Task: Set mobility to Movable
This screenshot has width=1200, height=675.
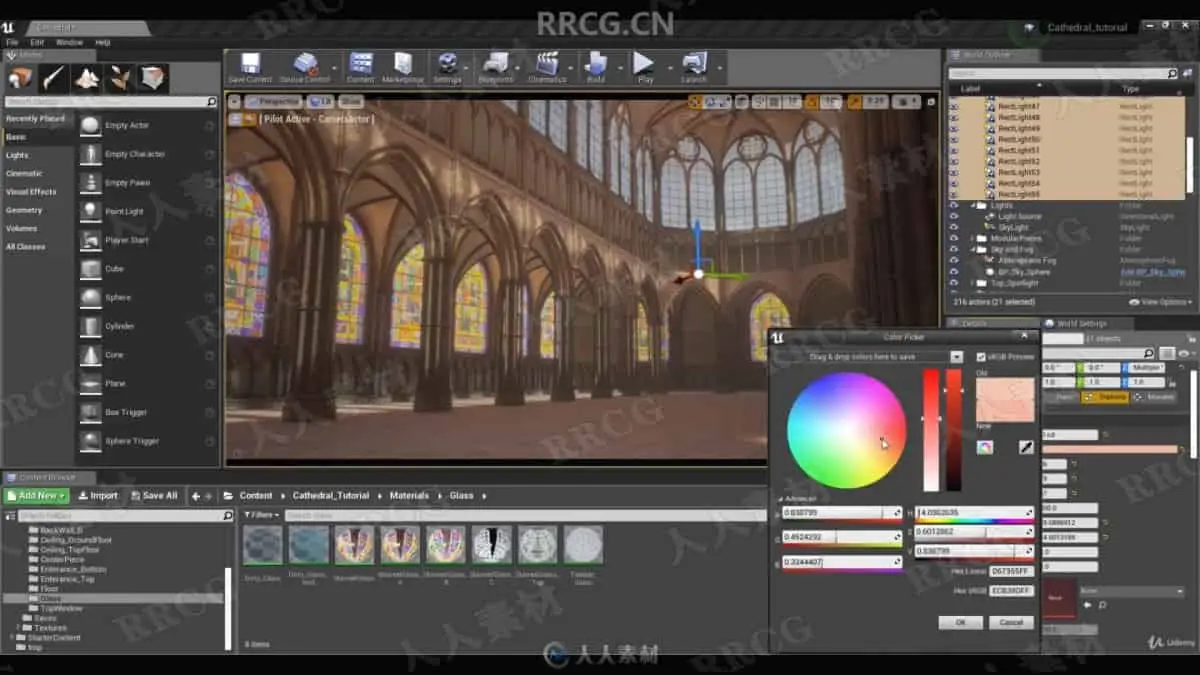Action: pos(1154,397)
